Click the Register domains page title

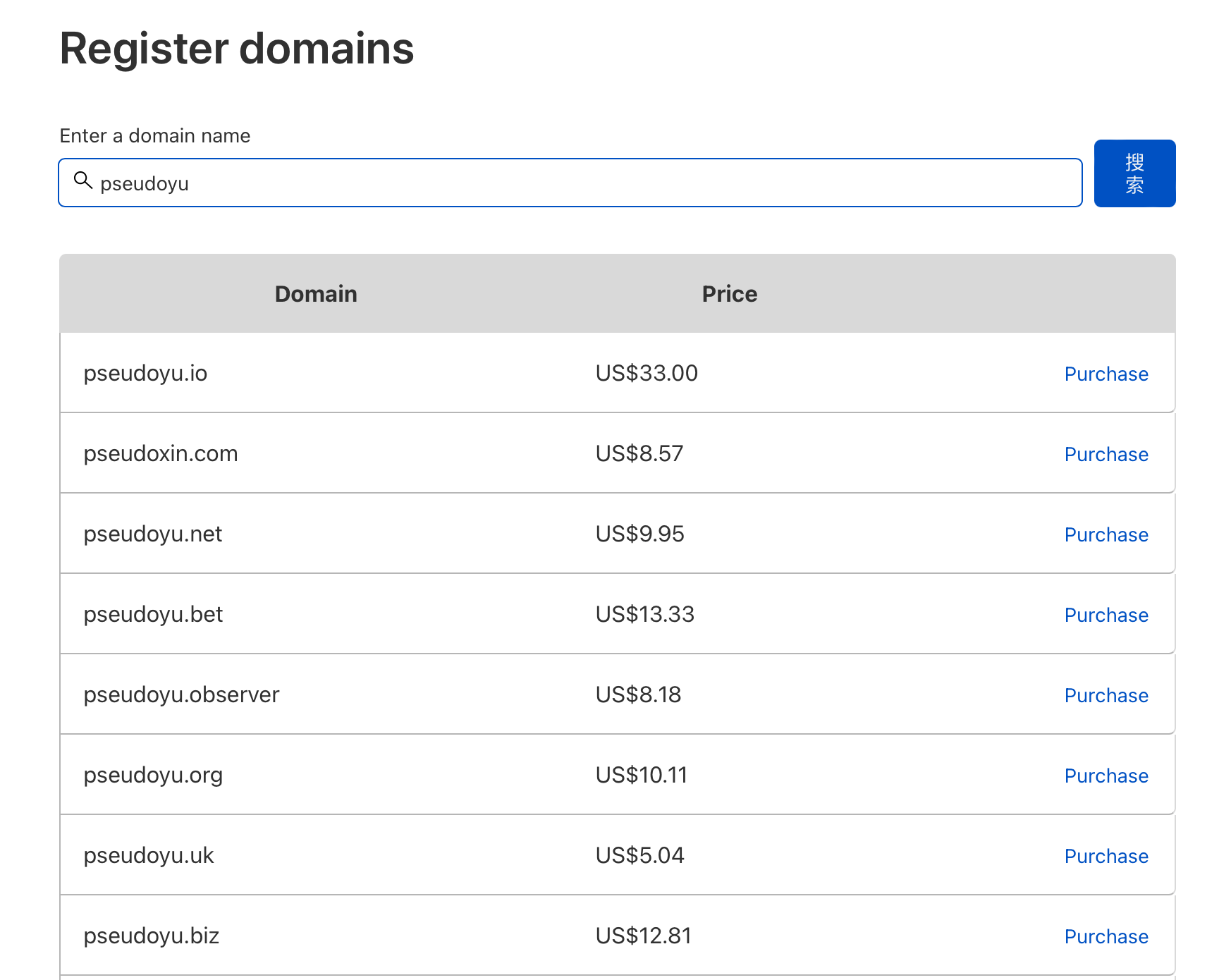pos(237,48)
